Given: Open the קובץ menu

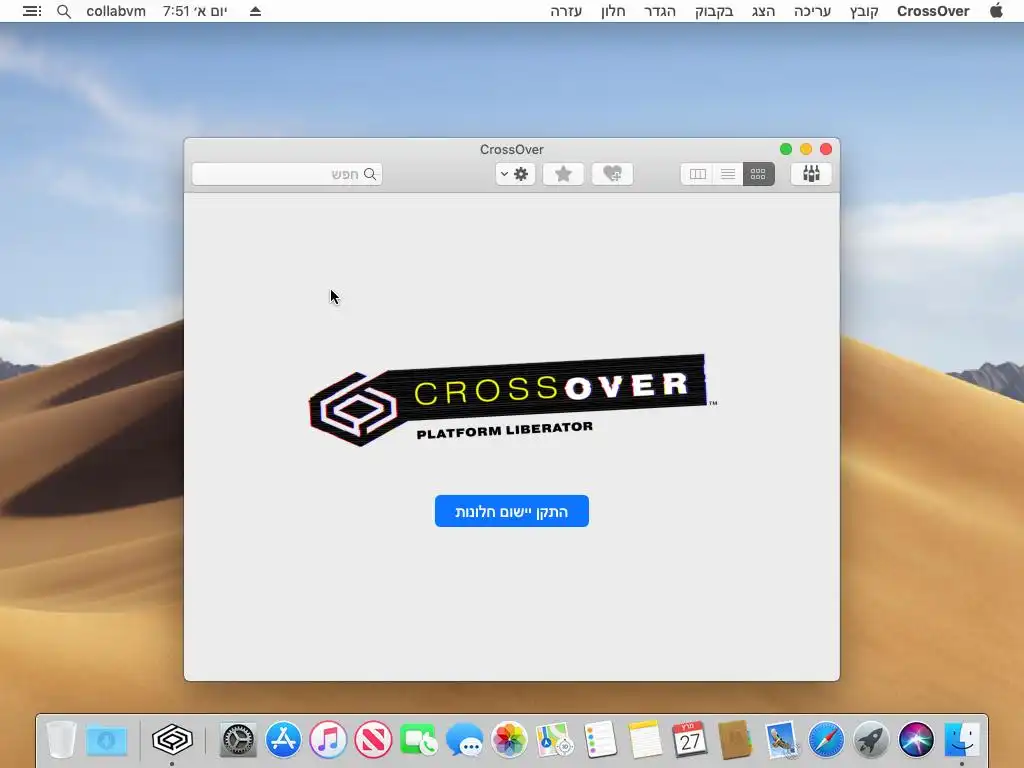Looking at the screenshot, I should coord(863,11).
